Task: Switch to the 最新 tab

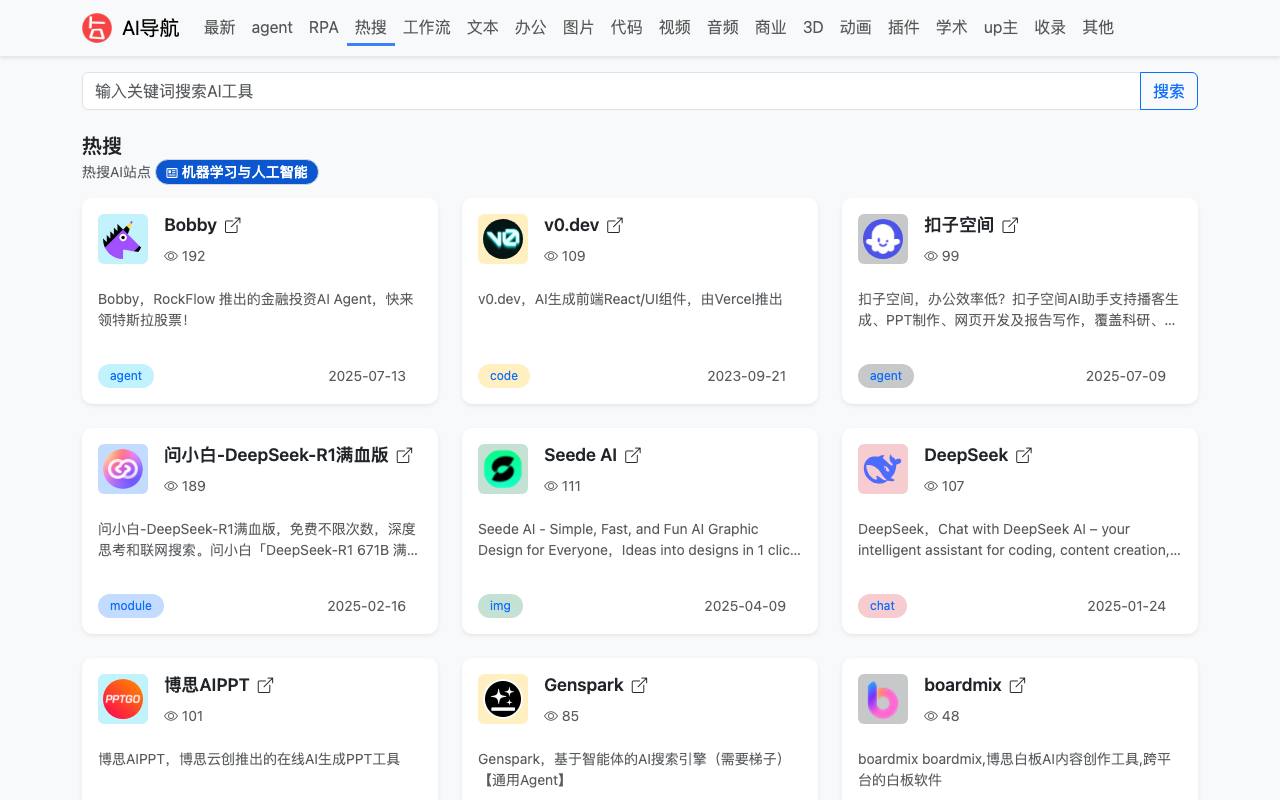Action: tap(220, 28)
